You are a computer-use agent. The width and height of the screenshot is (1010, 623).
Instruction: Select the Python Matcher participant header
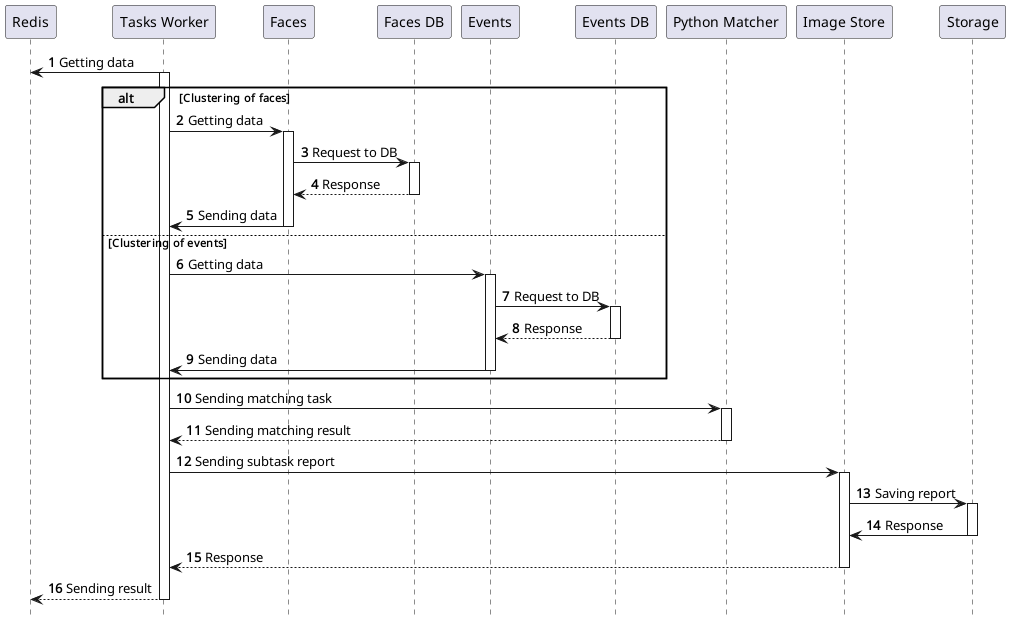click(x=726, y=21)
